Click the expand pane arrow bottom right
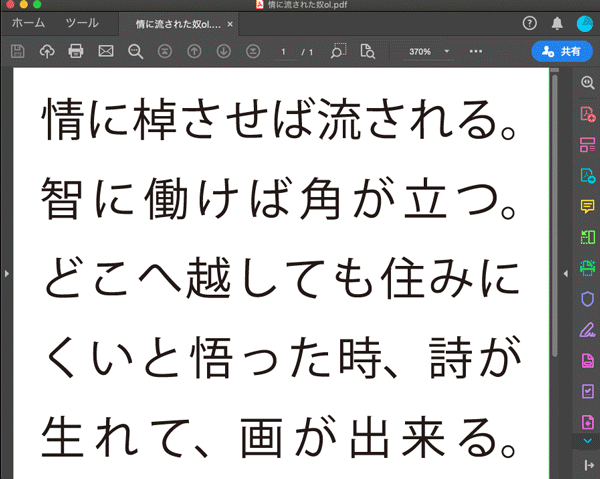The width and height of the screenshot is (600, 479). 588,465
